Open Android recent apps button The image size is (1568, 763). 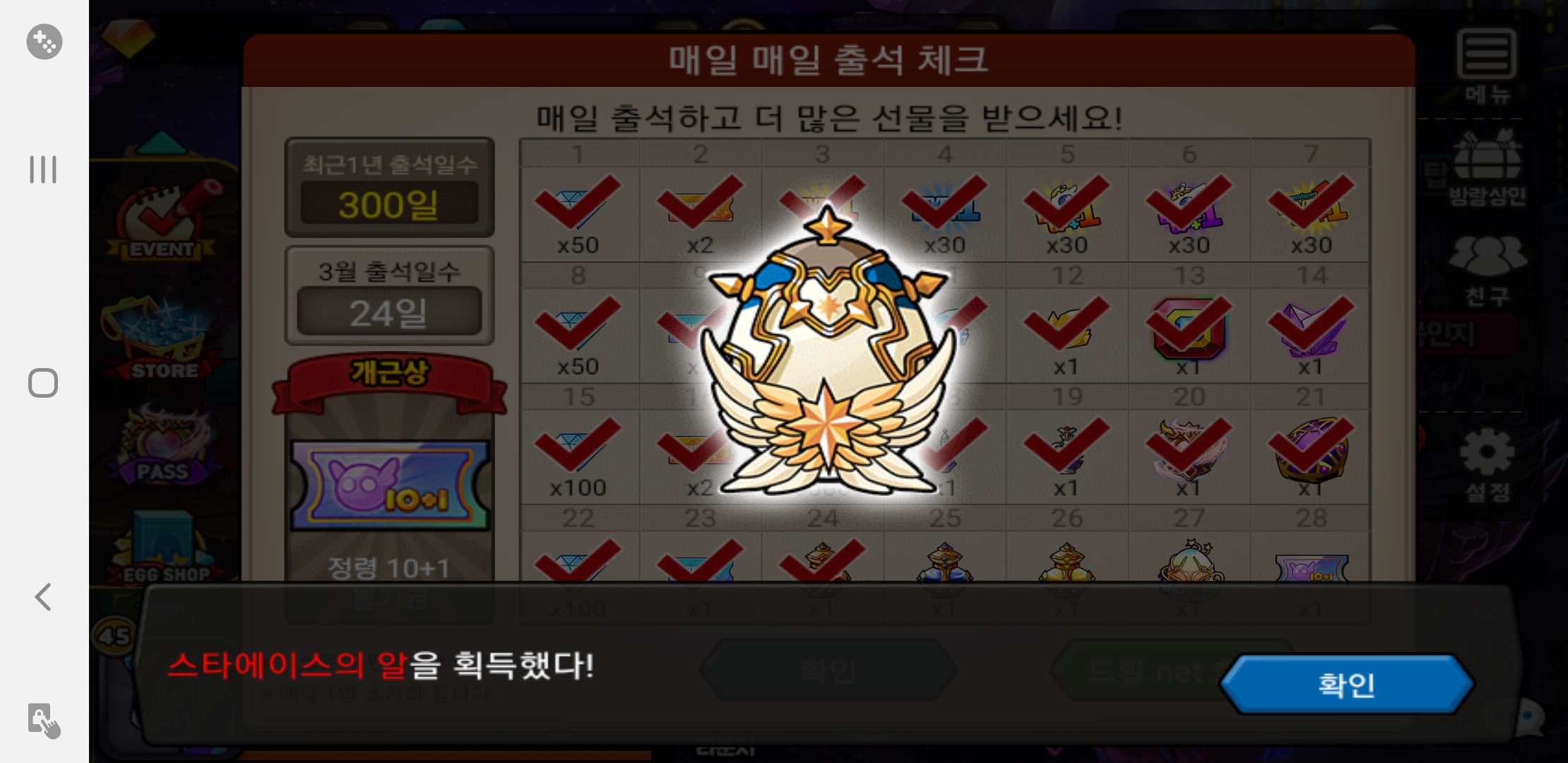point(43,170)
